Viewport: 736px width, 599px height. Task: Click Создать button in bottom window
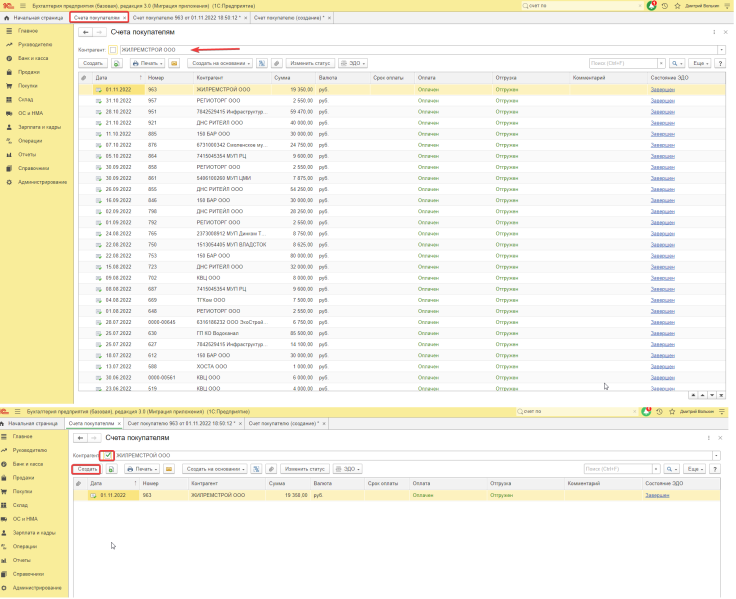click(x=87, y=469)
